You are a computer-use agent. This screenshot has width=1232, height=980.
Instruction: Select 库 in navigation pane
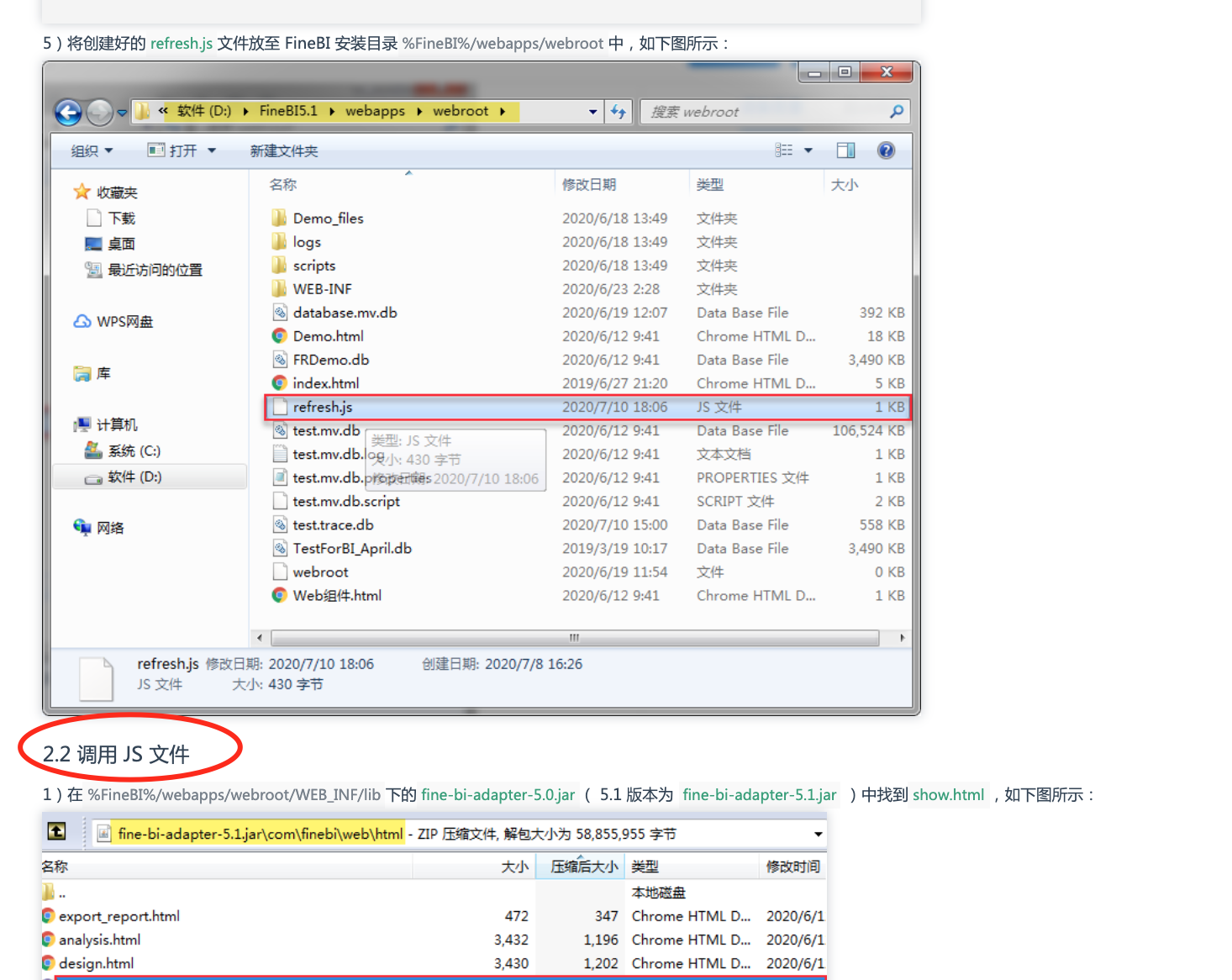tap(92, 373)
